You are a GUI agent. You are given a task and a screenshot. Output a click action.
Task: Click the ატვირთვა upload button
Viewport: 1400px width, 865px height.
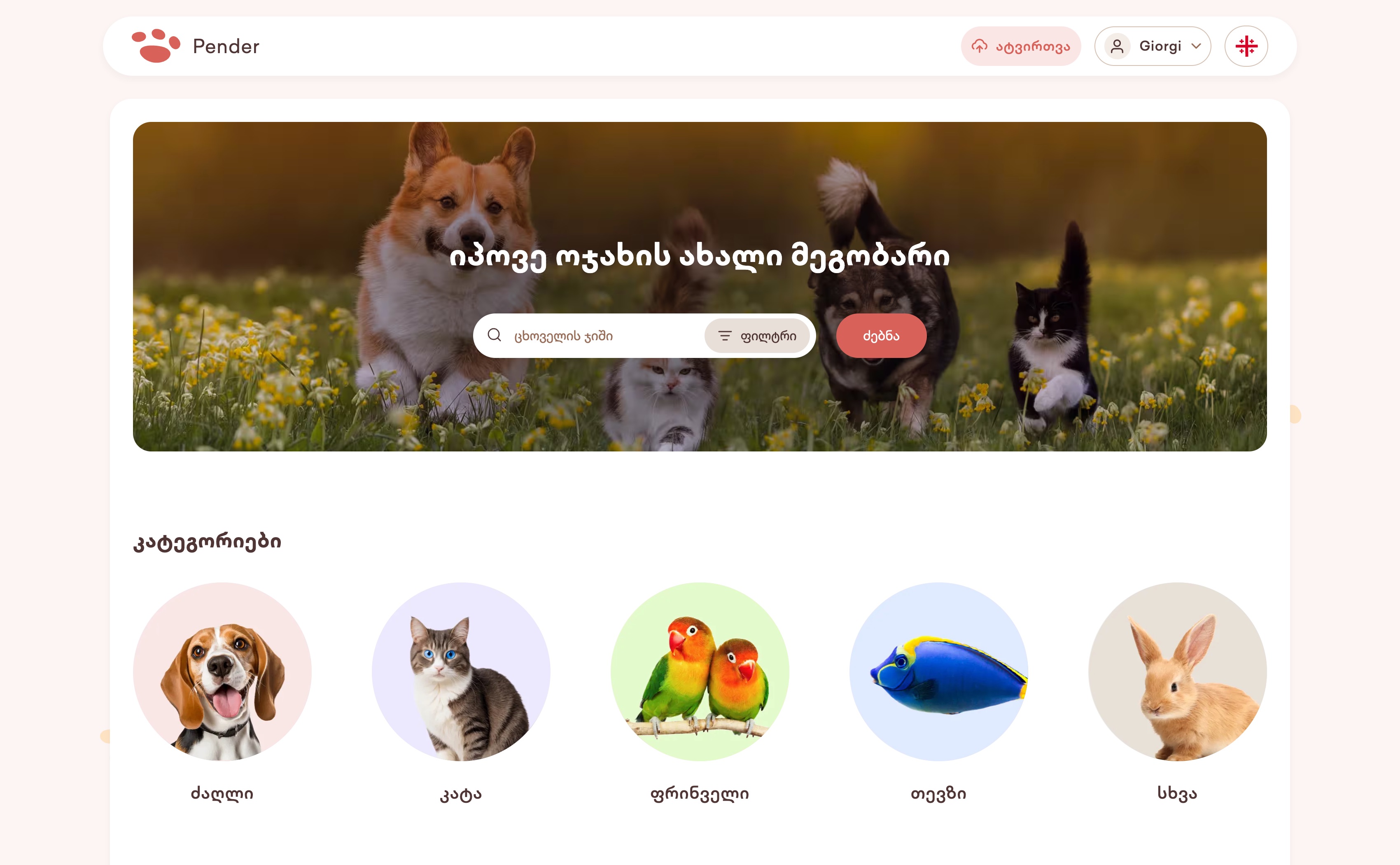tap(1020, 46)
